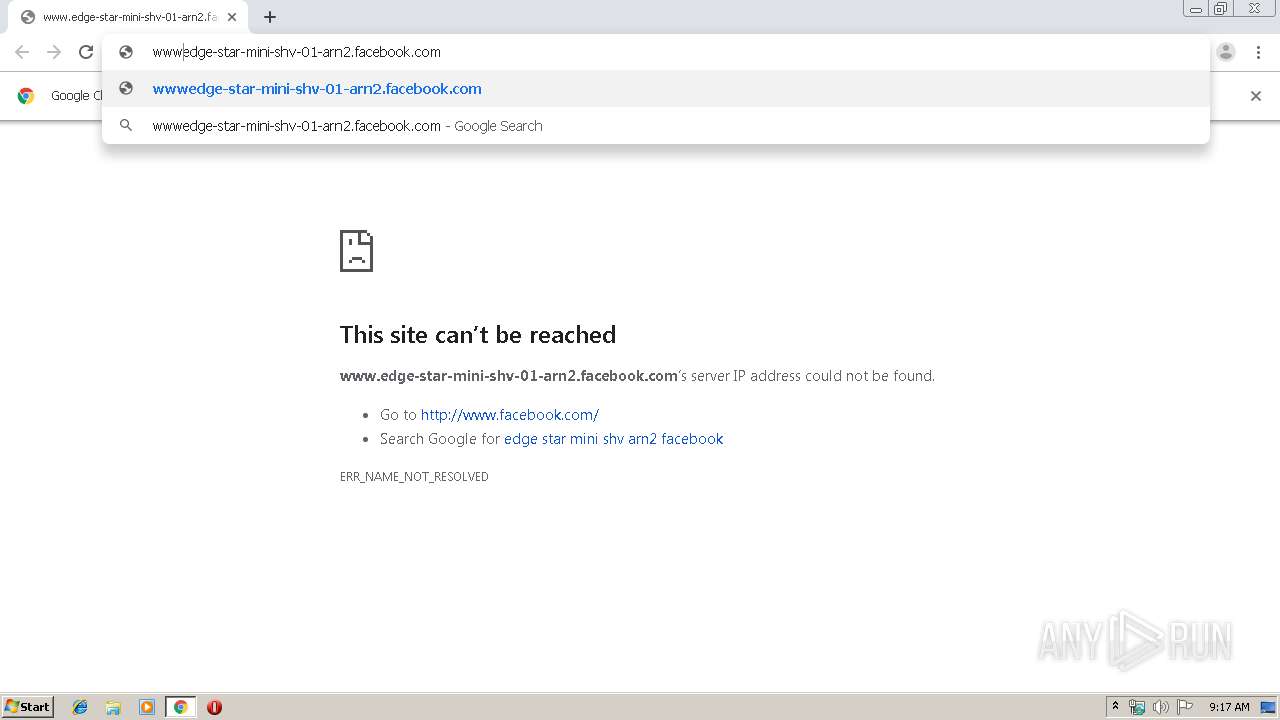Click the globe icon in address bar
1280x720 pixels.
click(x=126, y=52)
